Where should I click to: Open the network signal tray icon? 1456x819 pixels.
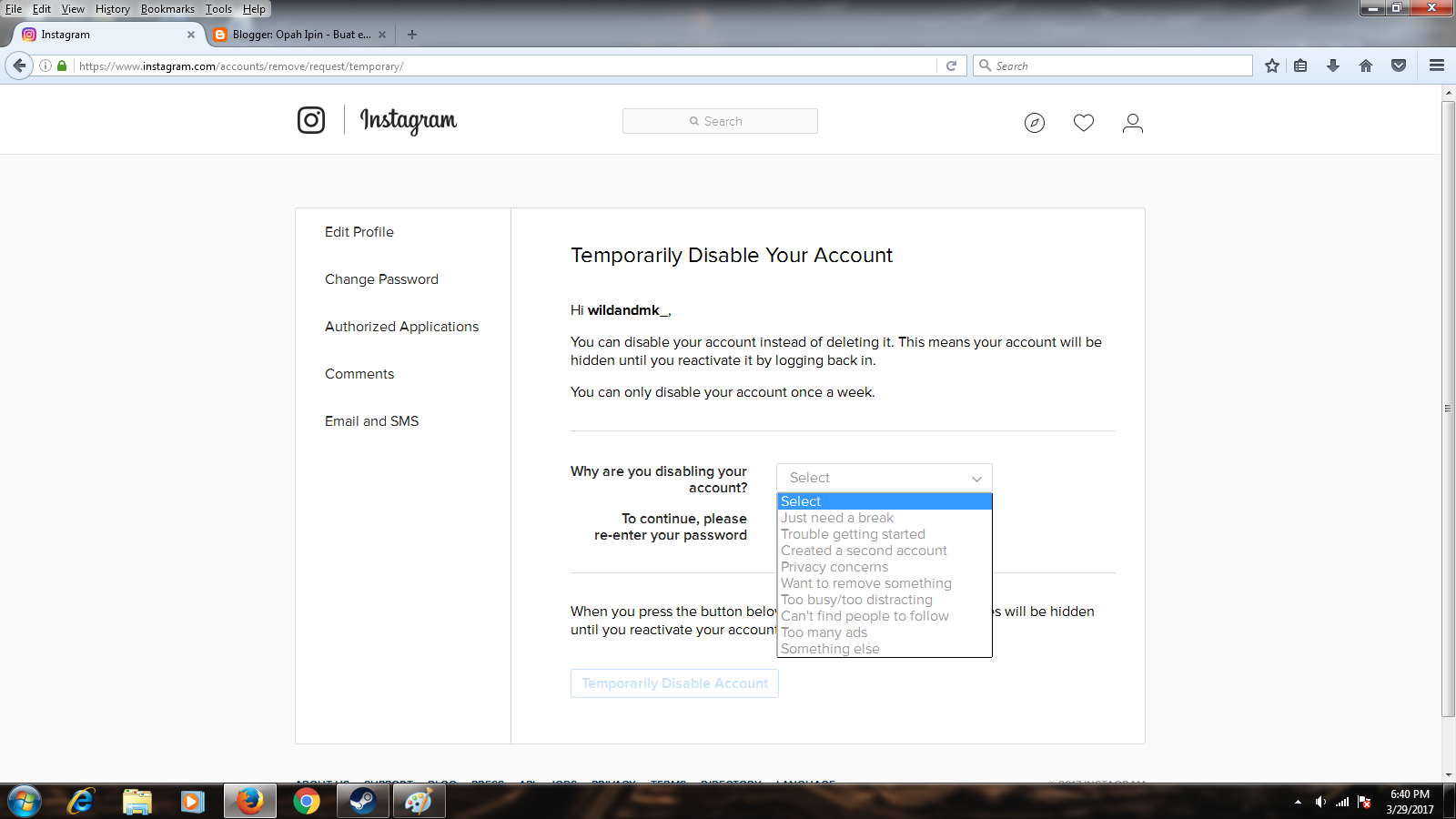click(1342, 802)
